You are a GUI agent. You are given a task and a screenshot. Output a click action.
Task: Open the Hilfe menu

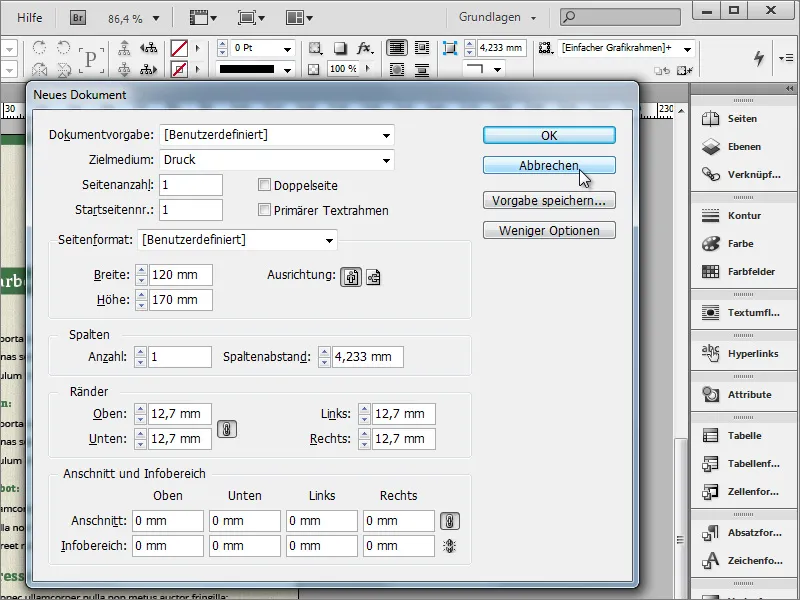pos(30,18)
